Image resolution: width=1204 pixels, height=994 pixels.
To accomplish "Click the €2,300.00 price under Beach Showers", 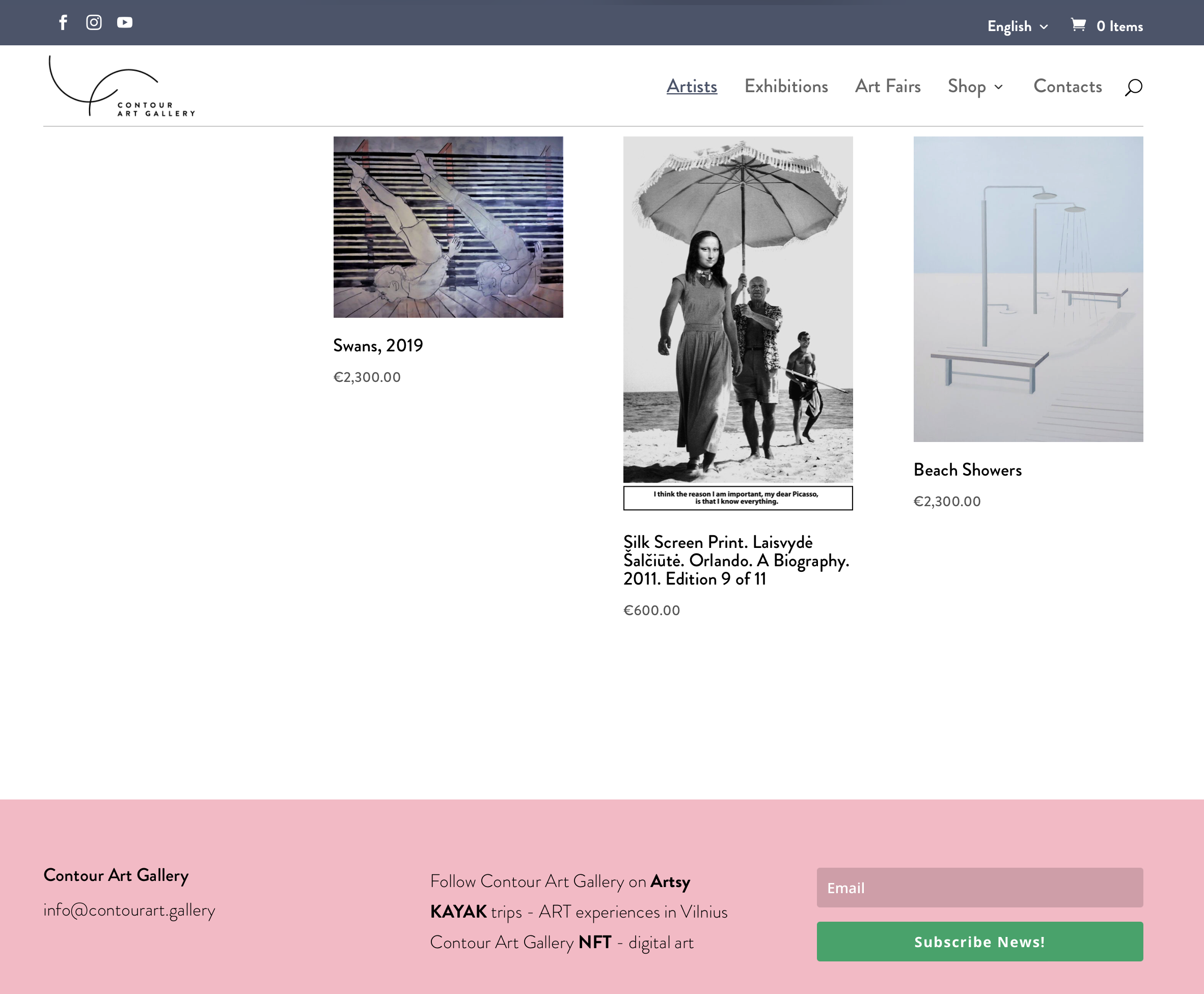I will pyautogui.click(x=947, y=502).
